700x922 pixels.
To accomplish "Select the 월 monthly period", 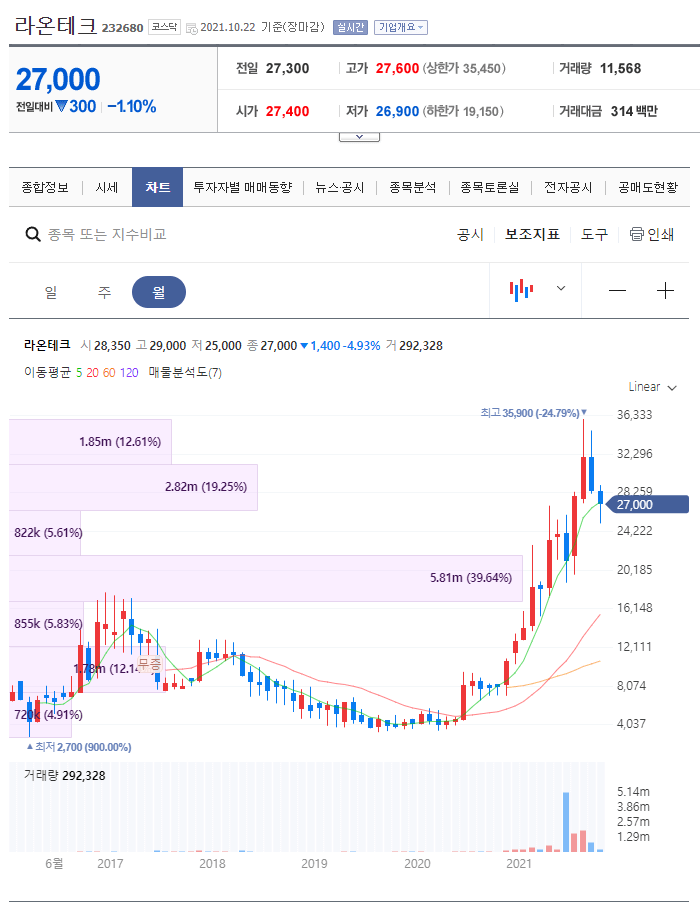I will pyautogui.click(x=159, y=292).
